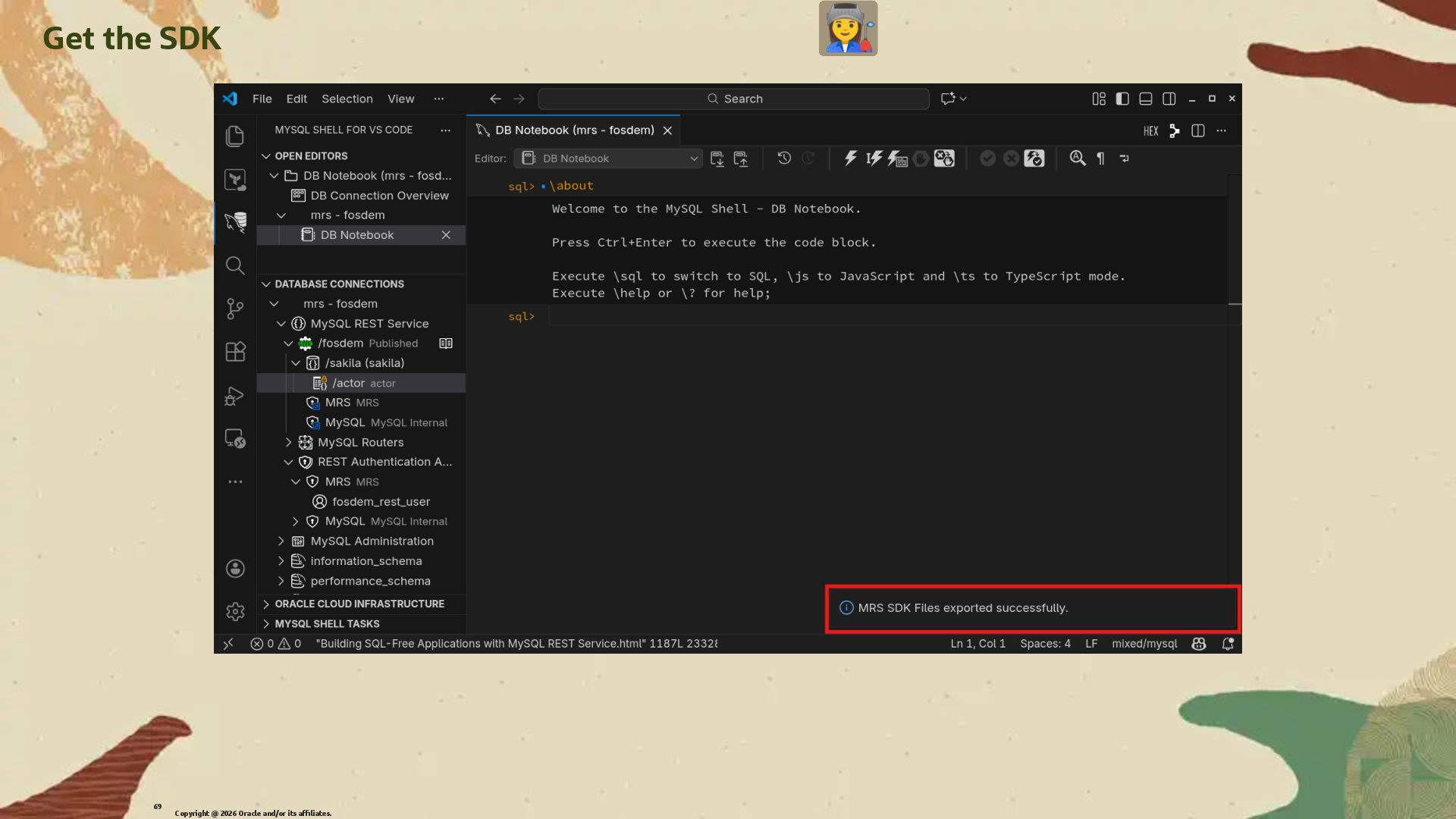Click Execute block at caret icon

[x=874, y=158]
